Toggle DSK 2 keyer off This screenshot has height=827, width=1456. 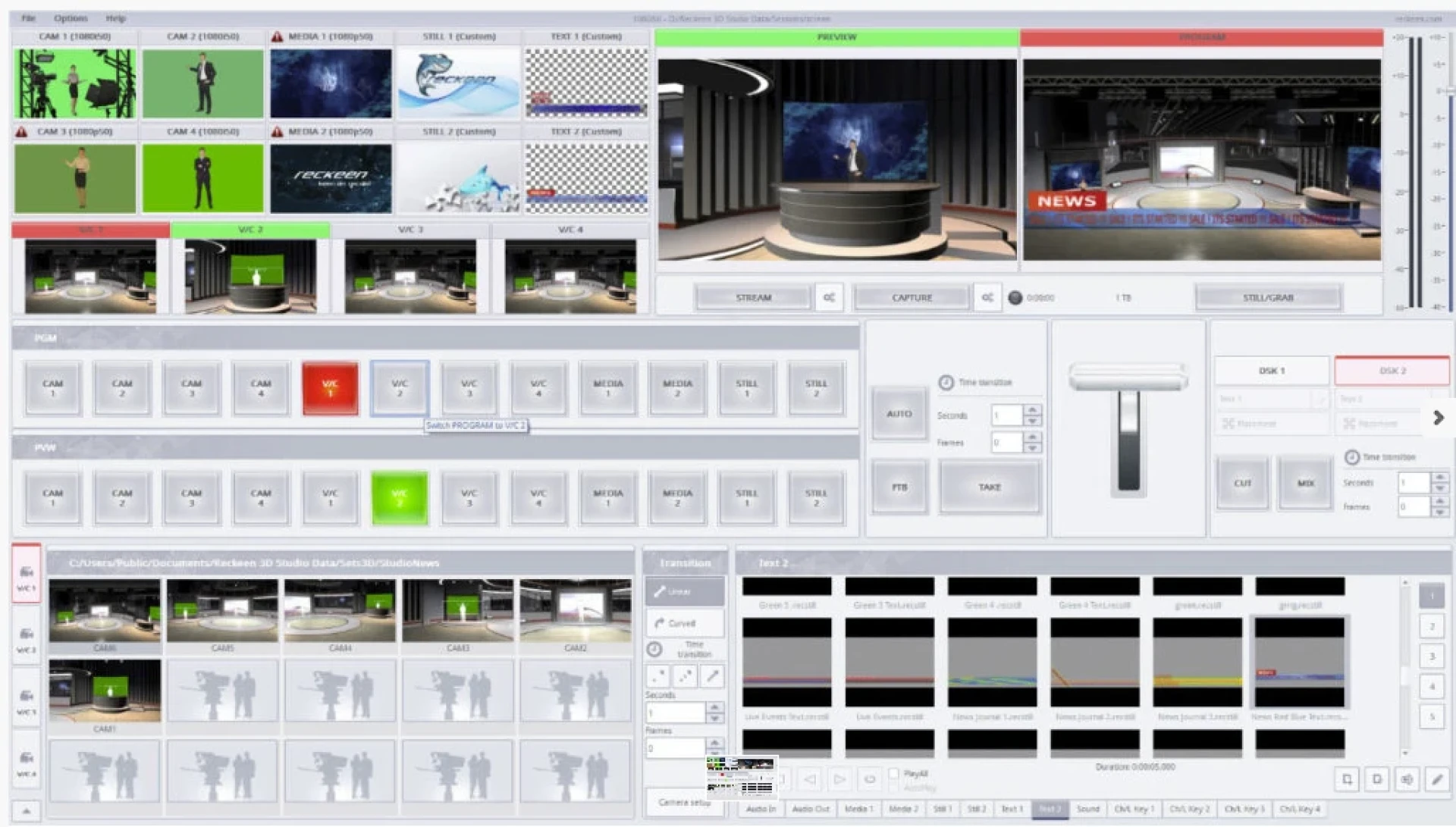(x=1392, y=371)
